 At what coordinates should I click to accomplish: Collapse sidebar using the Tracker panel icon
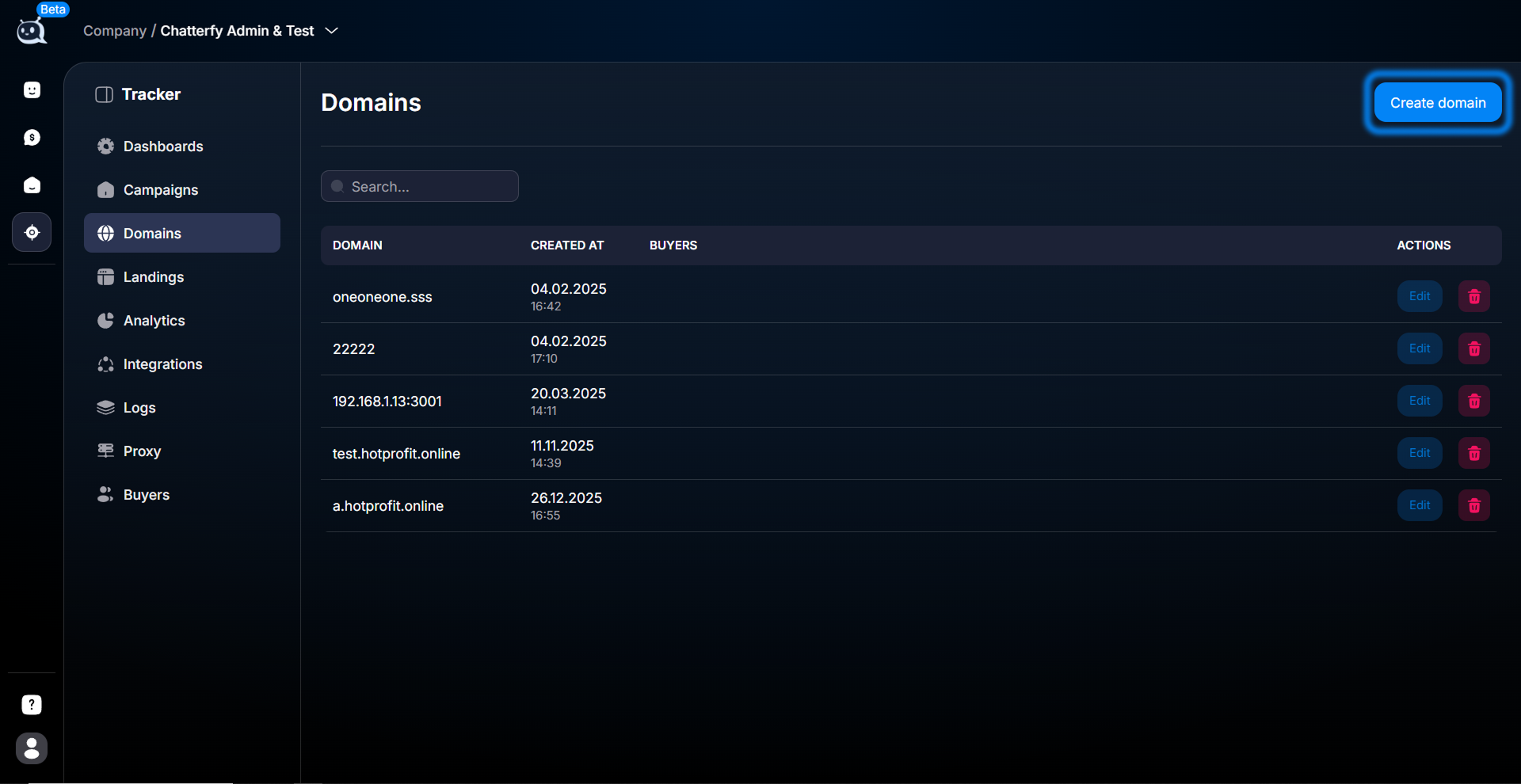point(104,95)
